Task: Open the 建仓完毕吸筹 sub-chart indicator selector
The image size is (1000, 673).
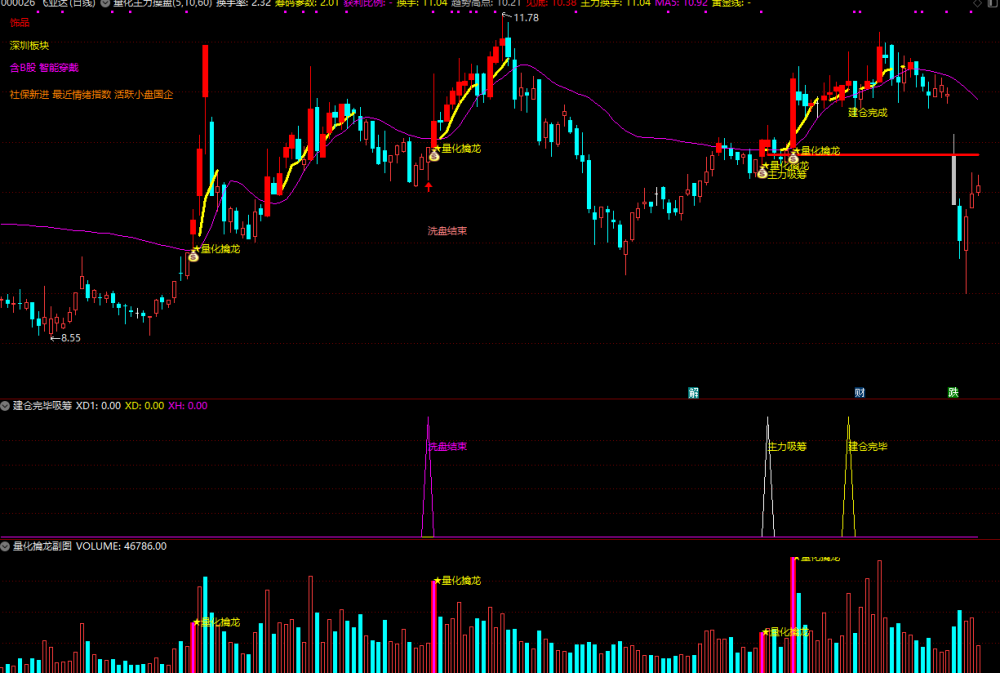Action: point(42,406)
